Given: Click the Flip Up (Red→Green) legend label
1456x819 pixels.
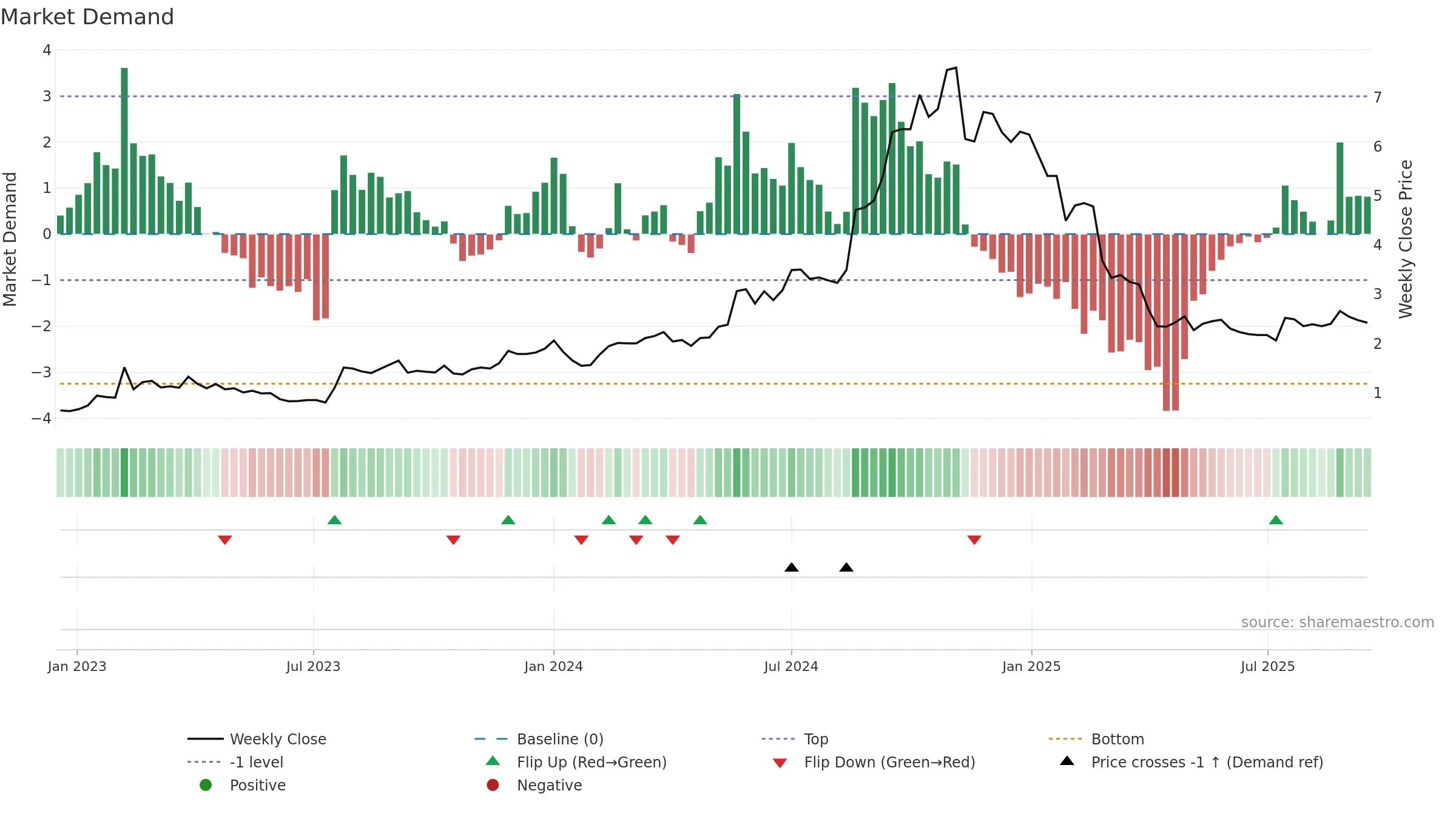Looking at the screenshot, I should [x=591, y=762].
